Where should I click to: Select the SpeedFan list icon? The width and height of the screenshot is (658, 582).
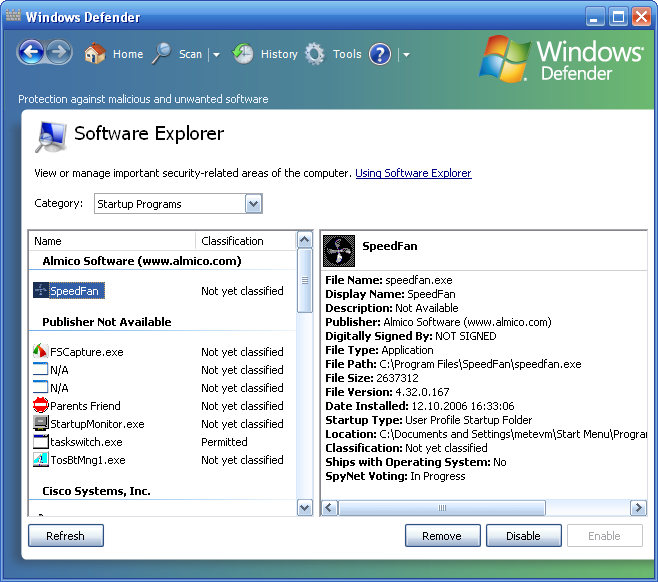(41, 290)
